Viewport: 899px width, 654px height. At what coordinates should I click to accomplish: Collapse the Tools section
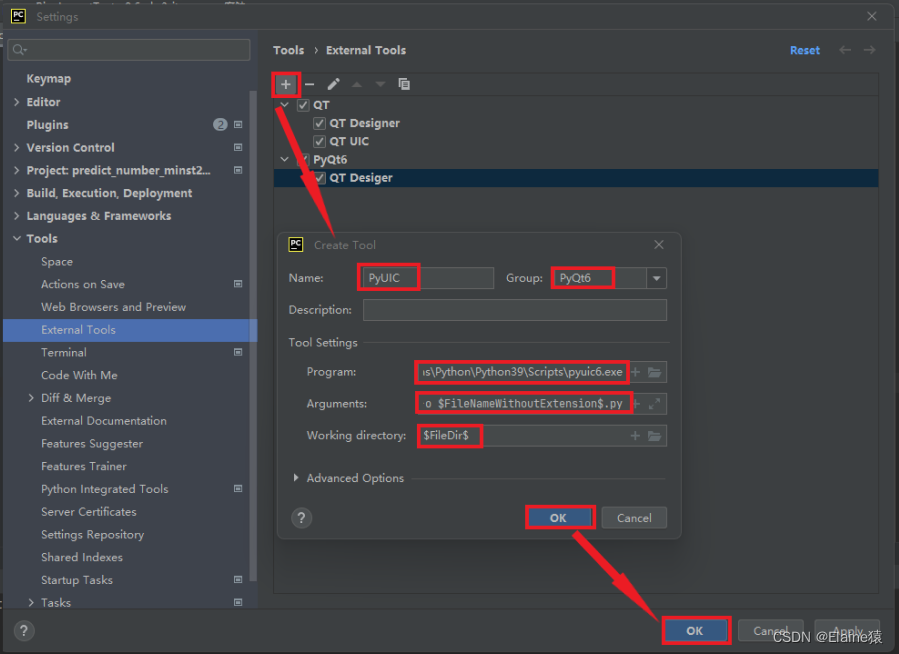click(x=17, y=238)
